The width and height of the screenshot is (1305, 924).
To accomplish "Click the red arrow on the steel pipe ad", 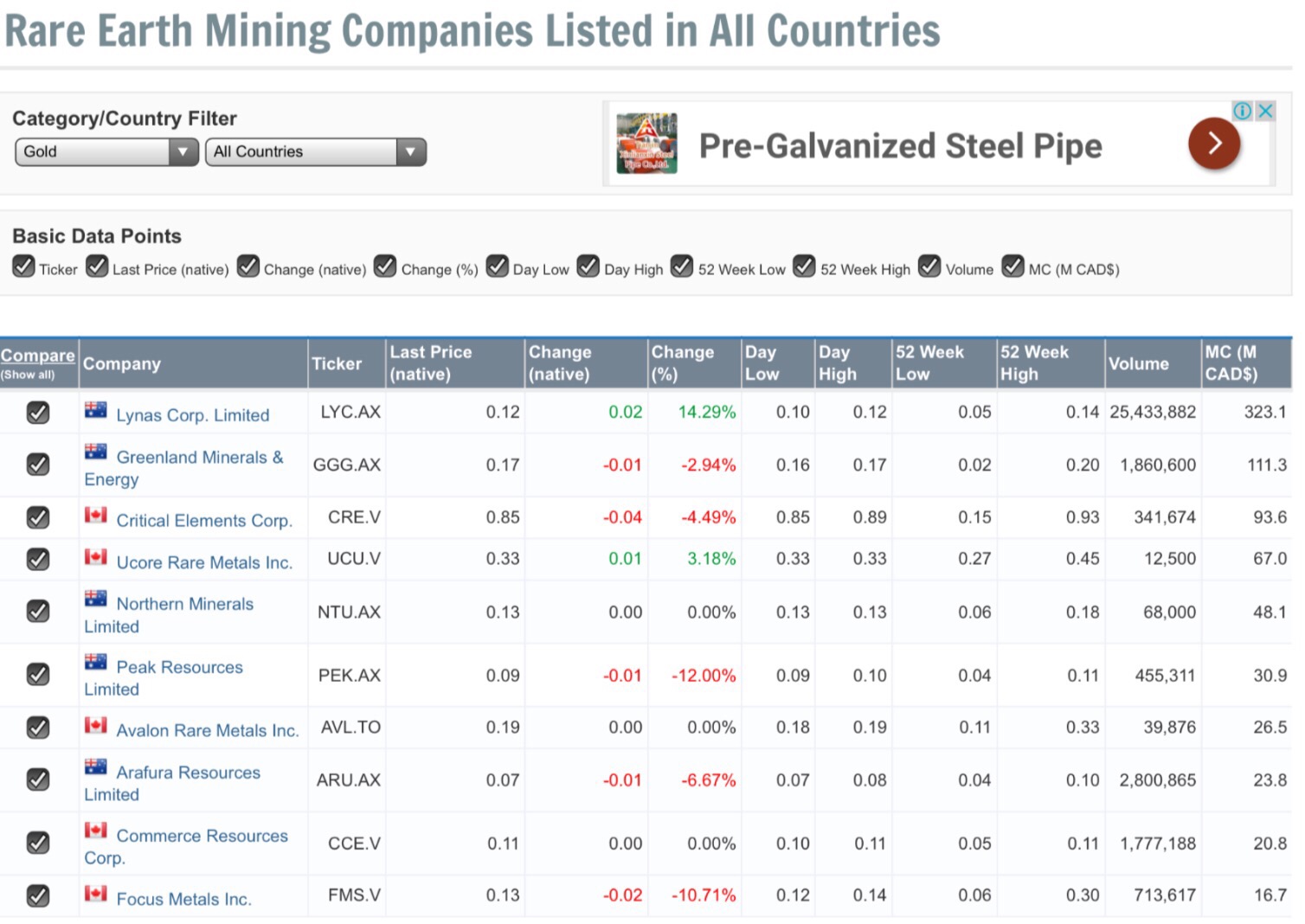I will pyautogui.click(x=1214, y=144).
